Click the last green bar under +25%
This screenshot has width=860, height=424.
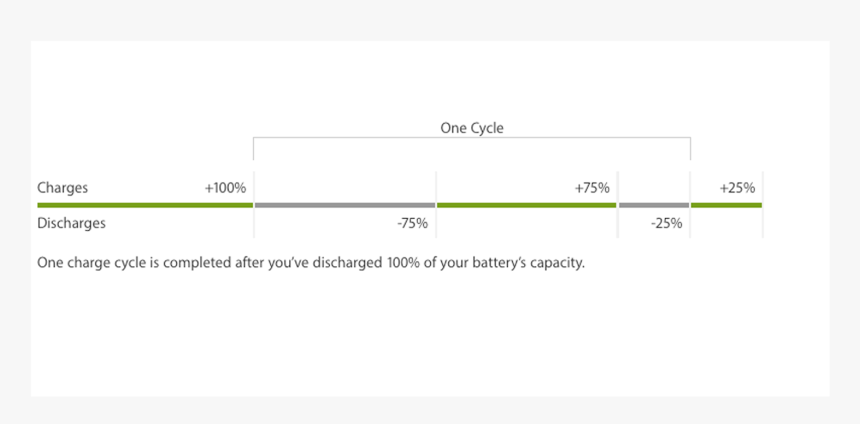[x=726, y=205]
